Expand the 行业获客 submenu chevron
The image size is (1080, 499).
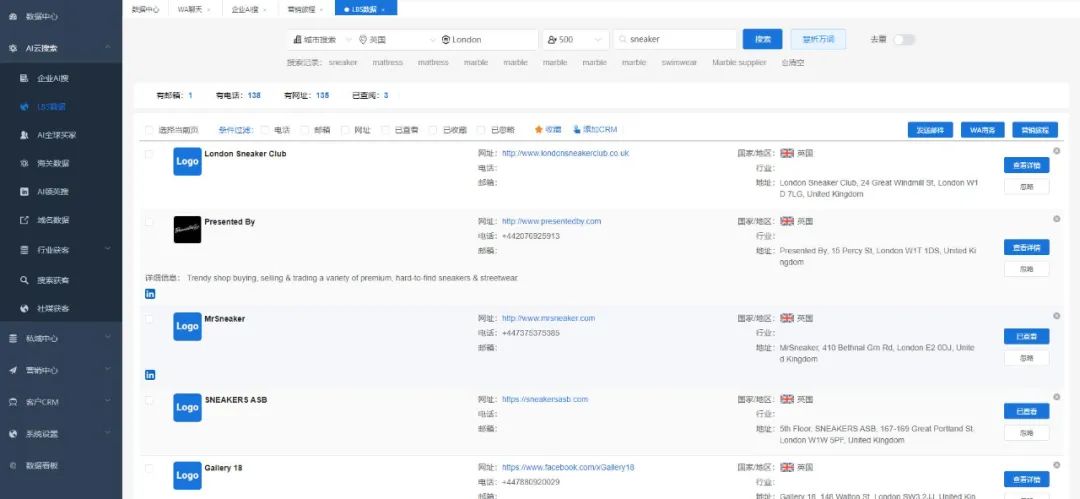(x=108, y=250)
